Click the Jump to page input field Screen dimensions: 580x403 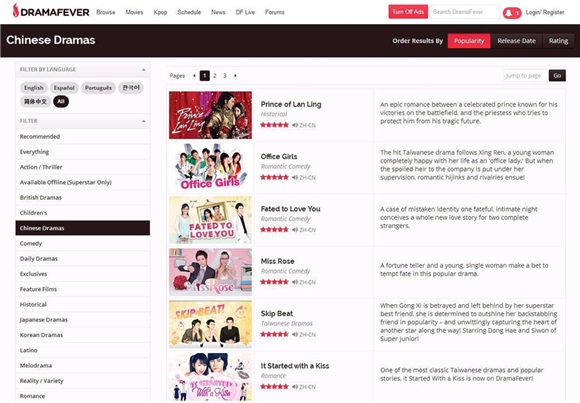click(525, 75)
